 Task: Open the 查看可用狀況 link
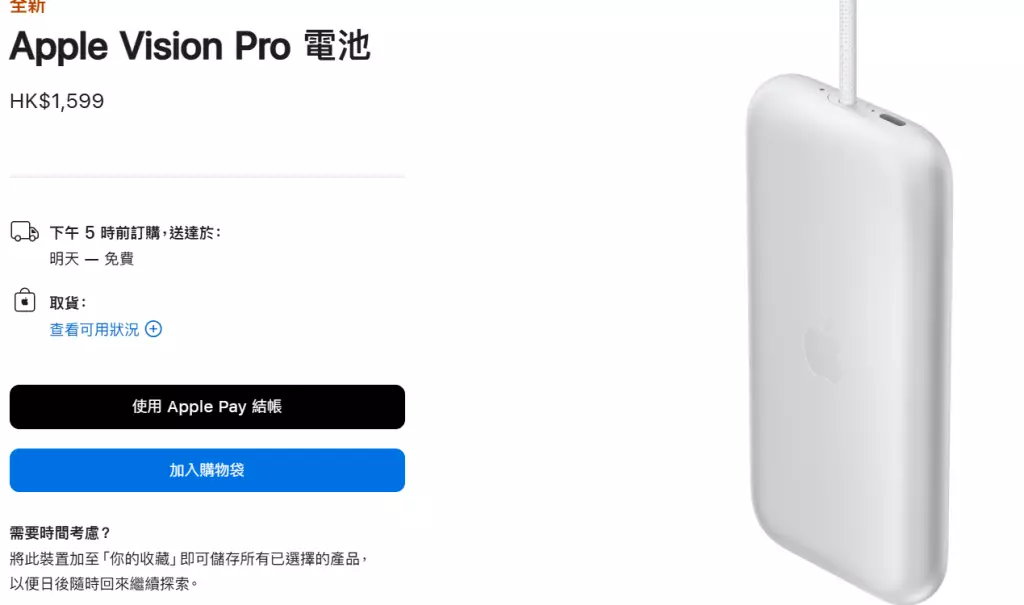(x=95, y=329)
